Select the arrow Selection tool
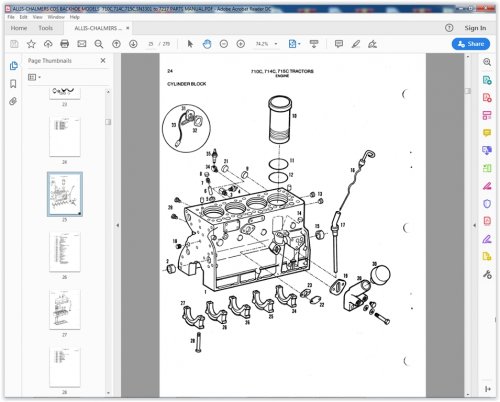Image resolution: width=500 pixels, height=402 pixels. coord(190,44)
